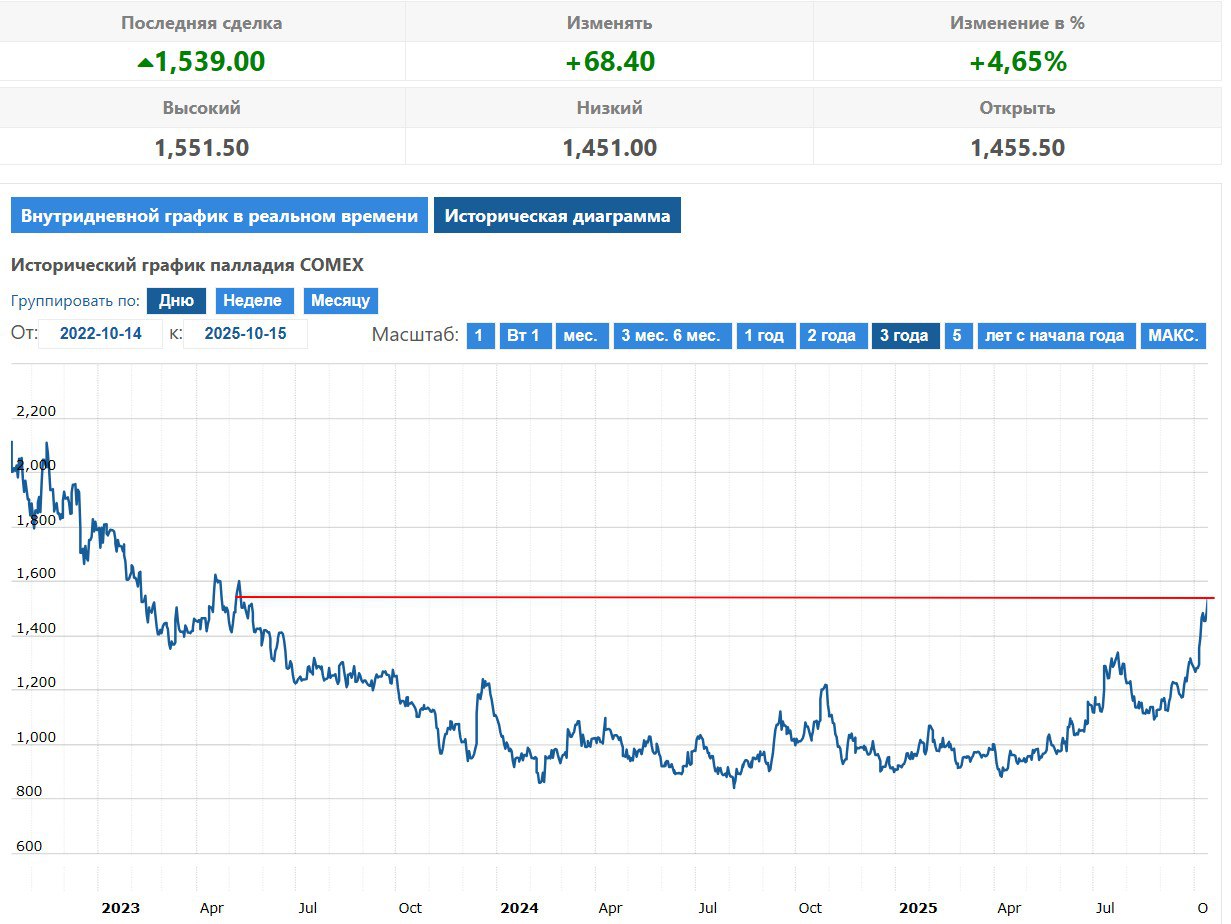Set chart scale to 2 года
1231x924 pixels.
click(x=832, y=336)
